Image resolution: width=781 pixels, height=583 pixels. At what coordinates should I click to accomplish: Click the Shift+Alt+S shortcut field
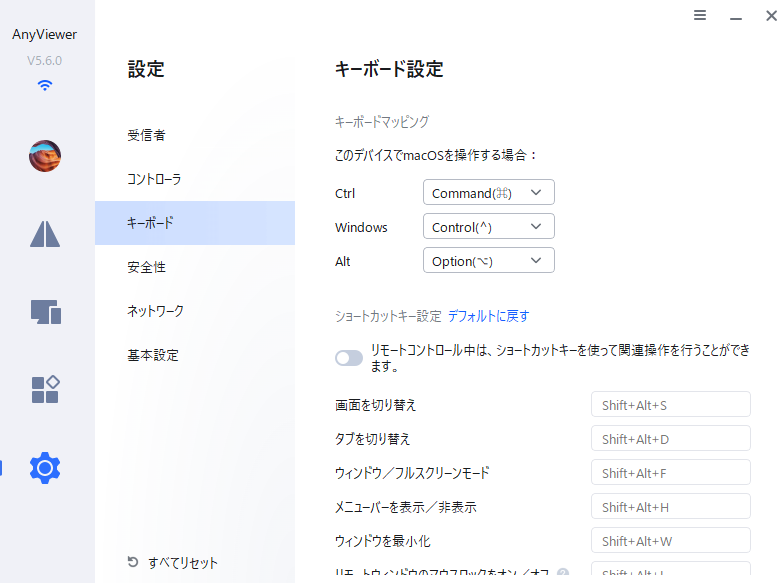670,404
